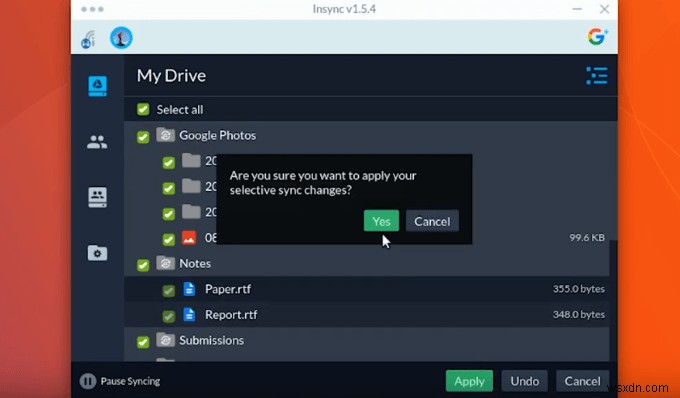680x398 pixels.
Task: Click the 348.0 bytes size value
Action: [579, 314]
